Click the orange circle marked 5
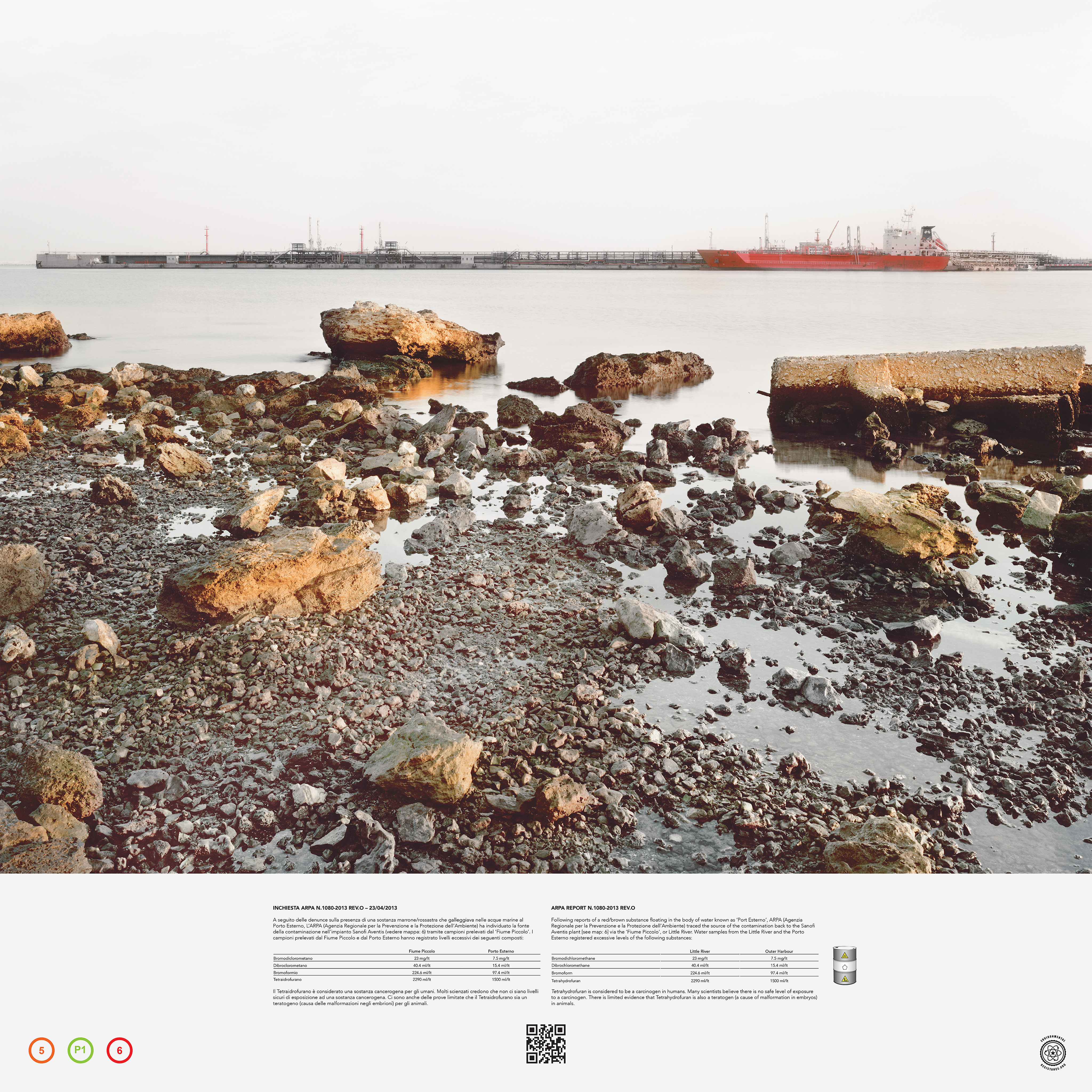This screenshot has height=1092, width=1092. point(41,1051)
